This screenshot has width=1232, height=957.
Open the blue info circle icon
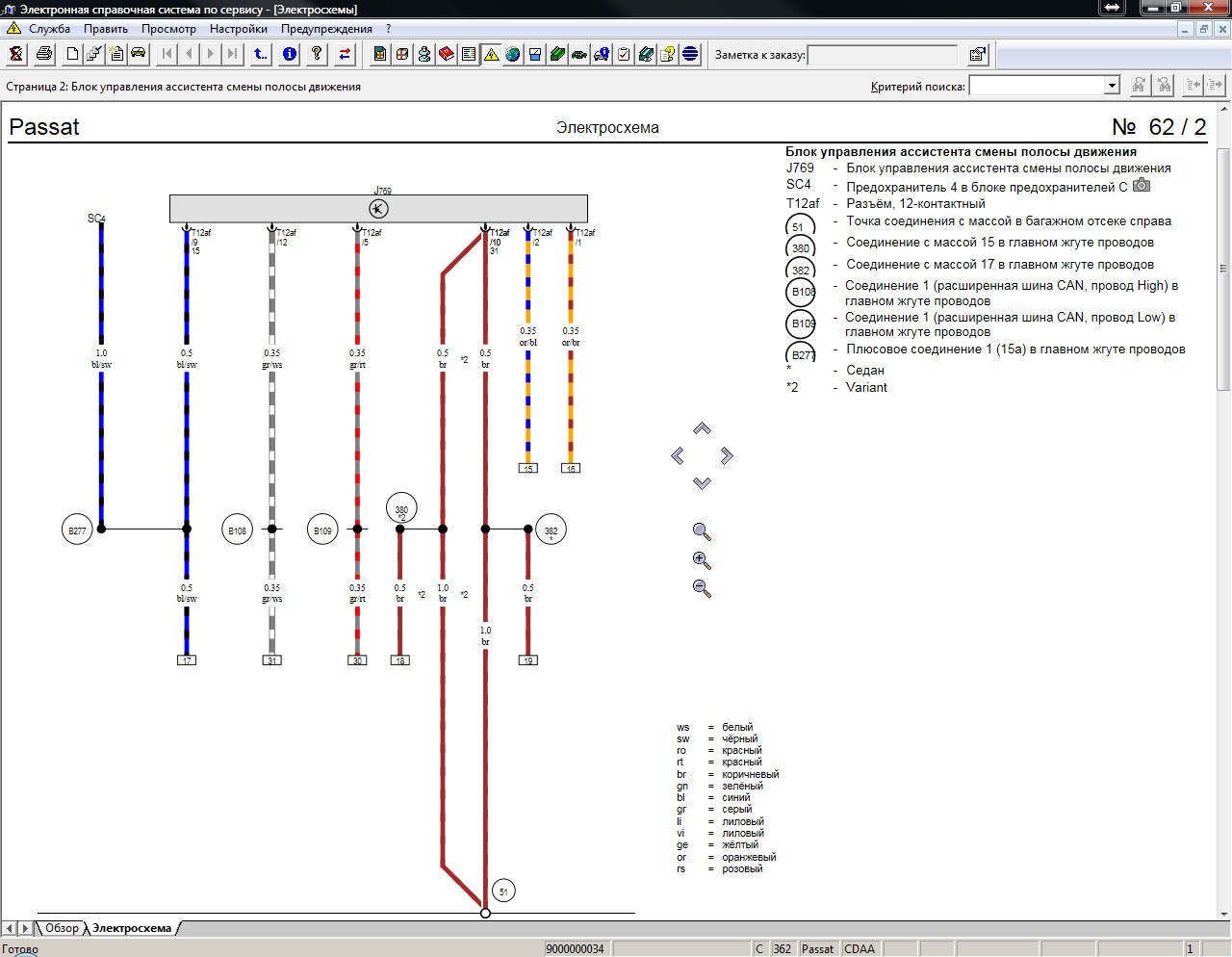tap(289, 55)
